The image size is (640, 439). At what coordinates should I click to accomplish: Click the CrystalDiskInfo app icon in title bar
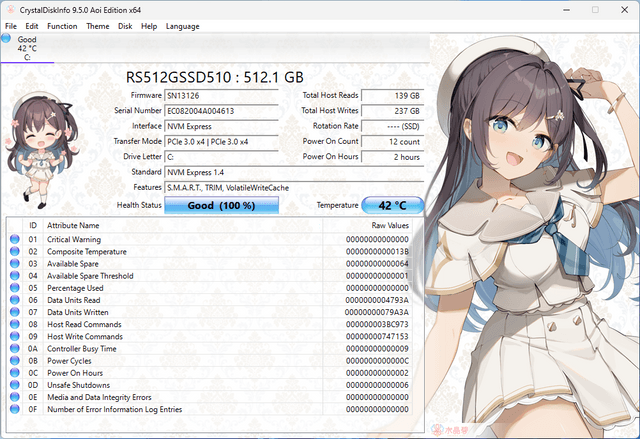click(10, 10)
